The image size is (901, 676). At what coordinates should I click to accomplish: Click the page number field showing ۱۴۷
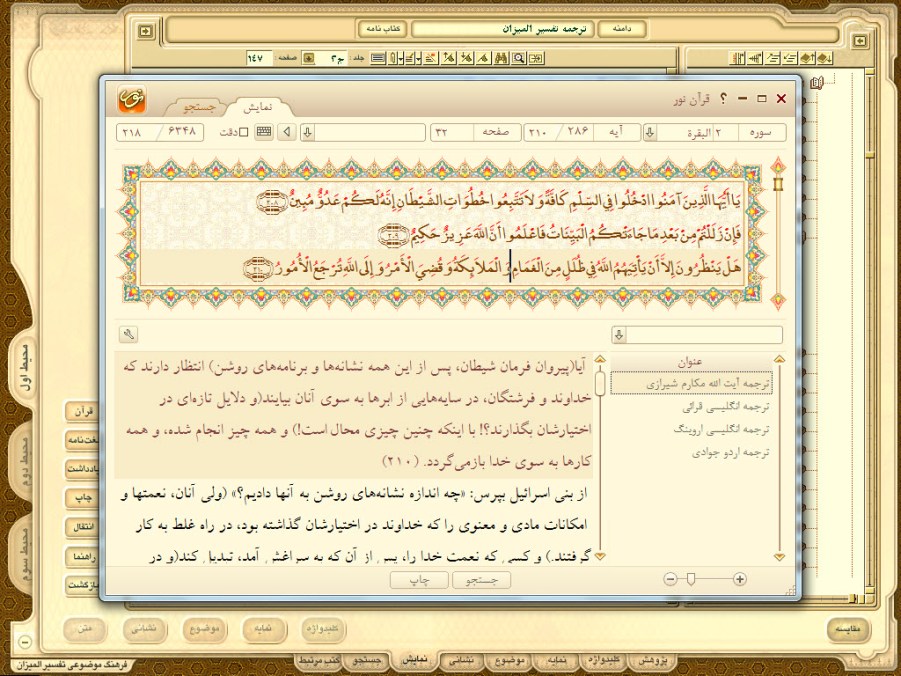pos(259,58)
